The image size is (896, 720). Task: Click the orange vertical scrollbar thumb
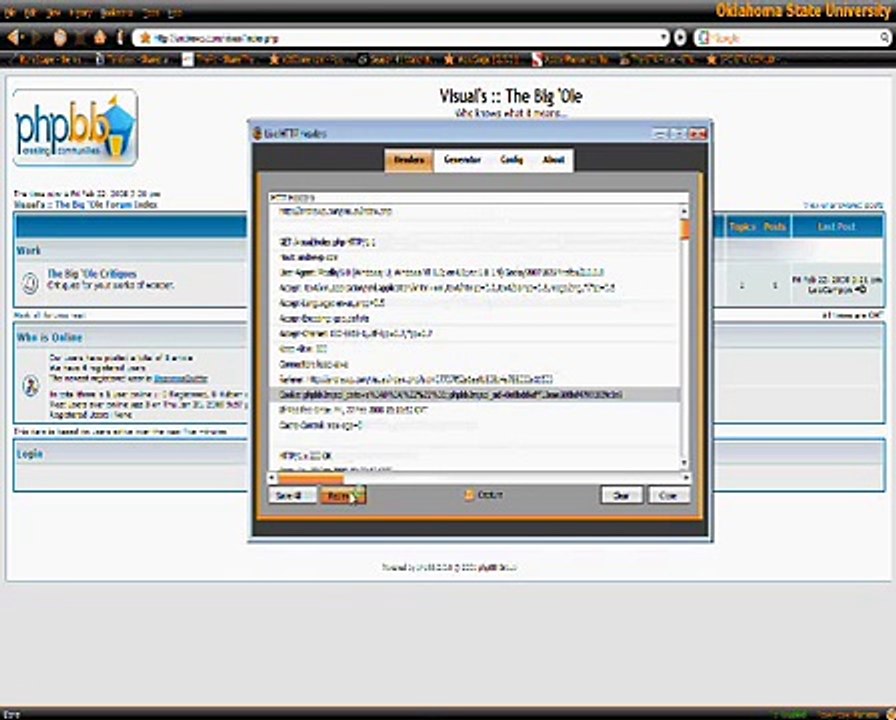[685, 230]
